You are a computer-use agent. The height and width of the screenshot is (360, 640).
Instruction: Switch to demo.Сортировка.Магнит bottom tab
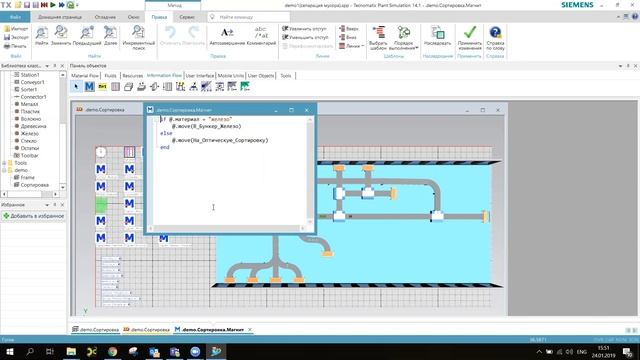click(x=213, y=329)
